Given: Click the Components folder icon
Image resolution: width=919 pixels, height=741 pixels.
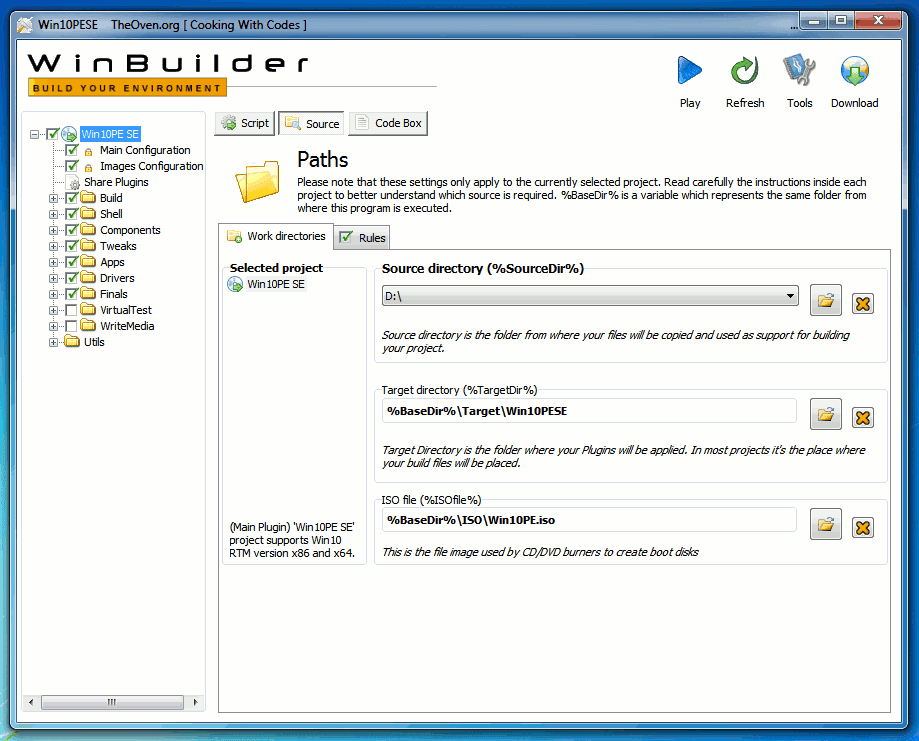Looking at the screenshot, I should click(88, 229).
